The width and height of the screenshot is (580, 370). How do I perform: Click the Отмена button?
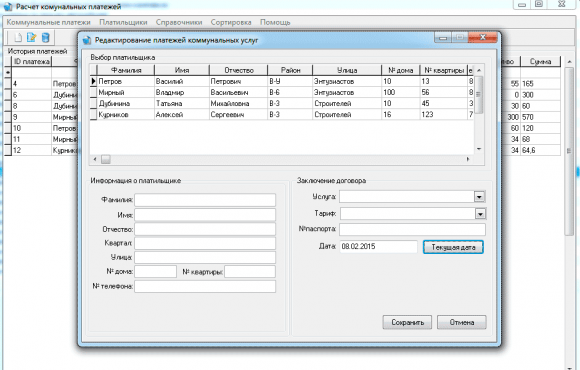pyautogui.click(x=462, y=322)
